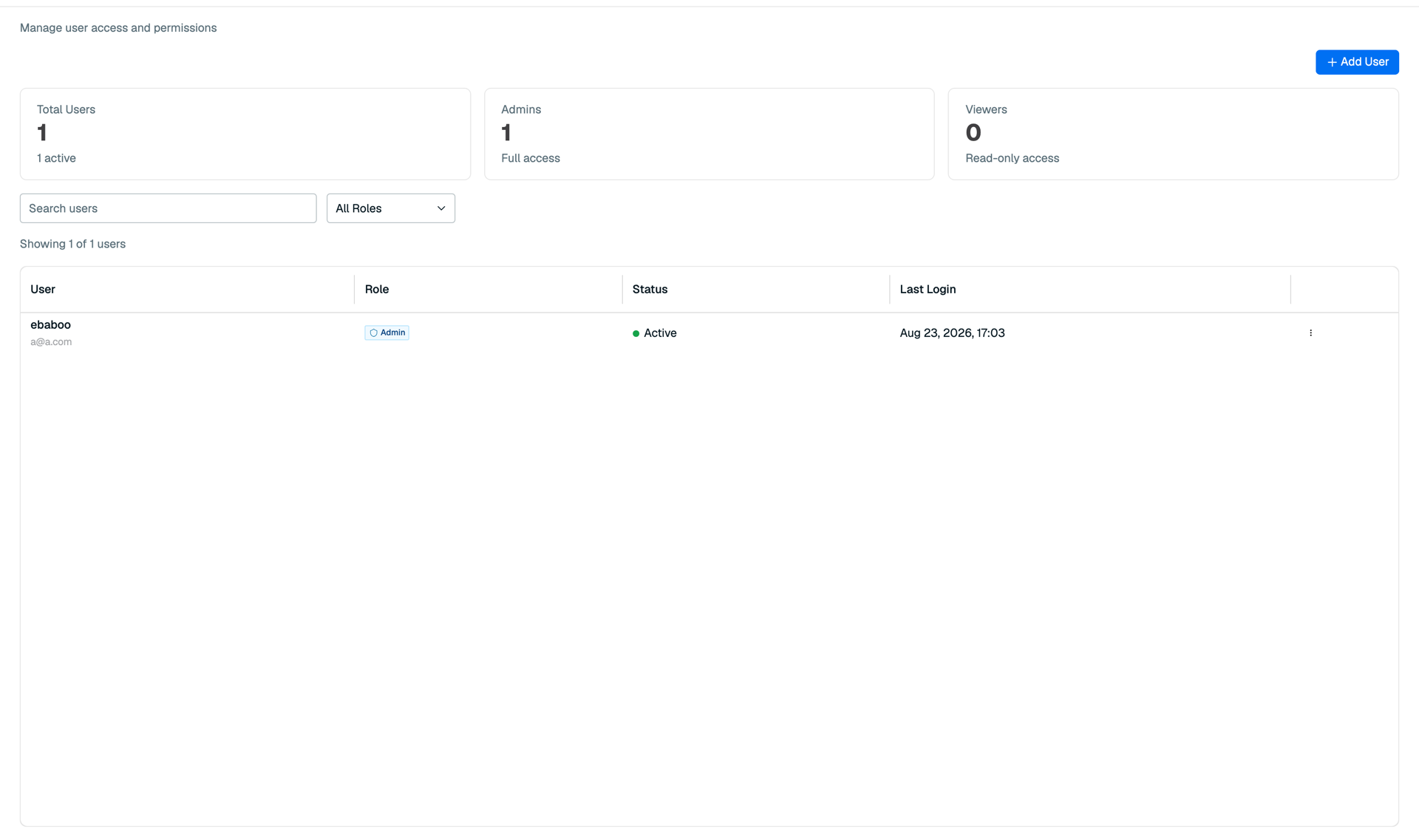Click the Active status indicator
This screenshot has height=840, width=1419.
pos(654,333)
